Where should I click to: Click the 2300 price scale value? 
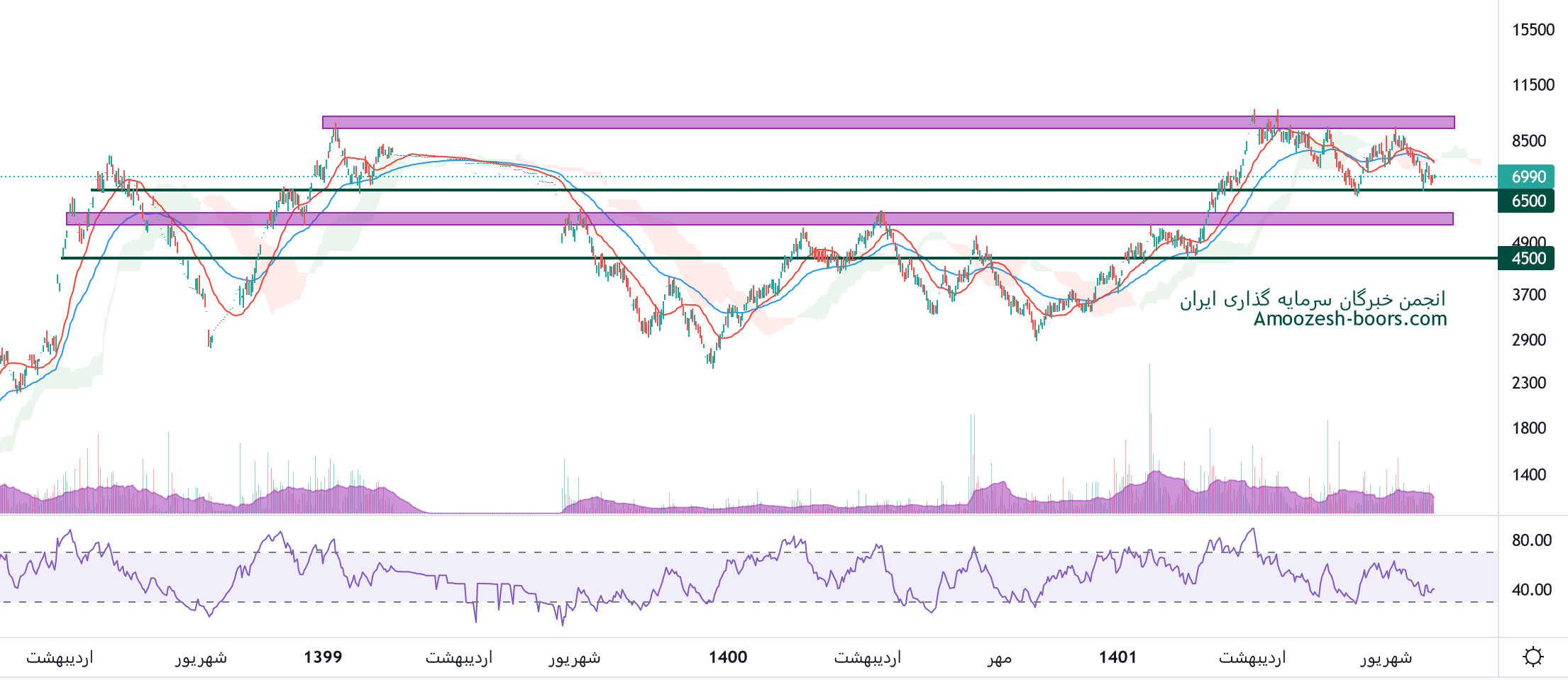coord(1529,383)
